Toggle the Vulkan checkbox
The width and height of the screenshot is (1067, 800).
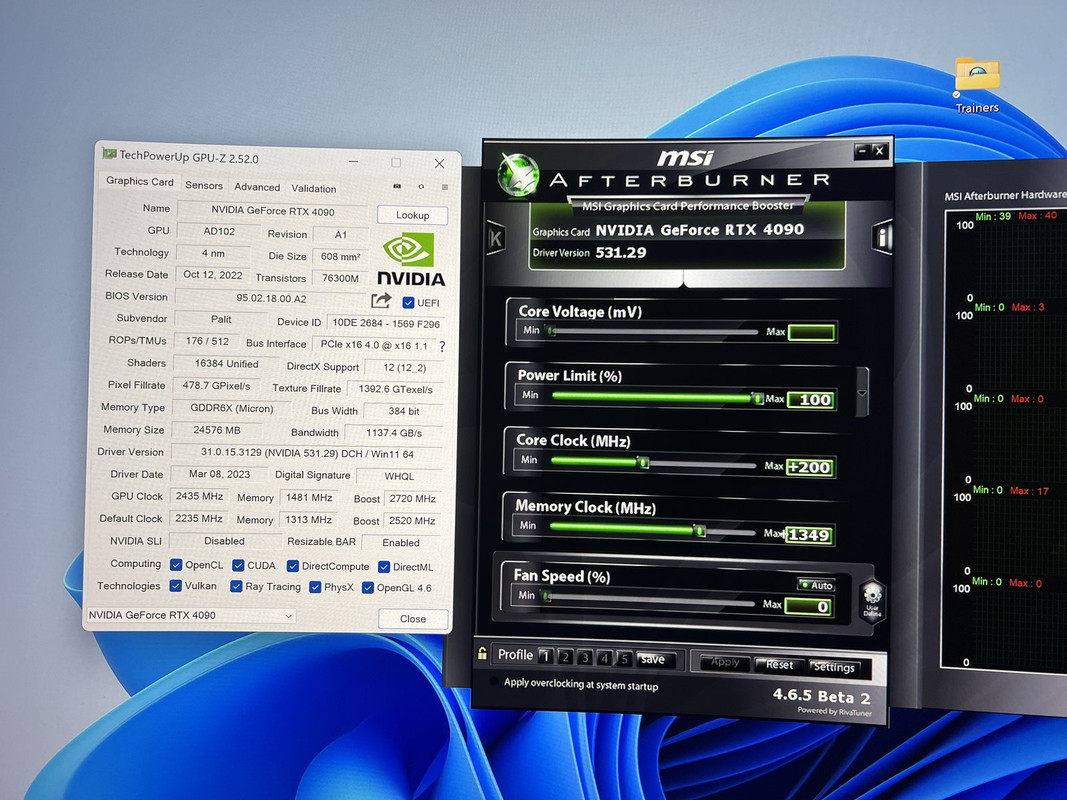point(176,586)
